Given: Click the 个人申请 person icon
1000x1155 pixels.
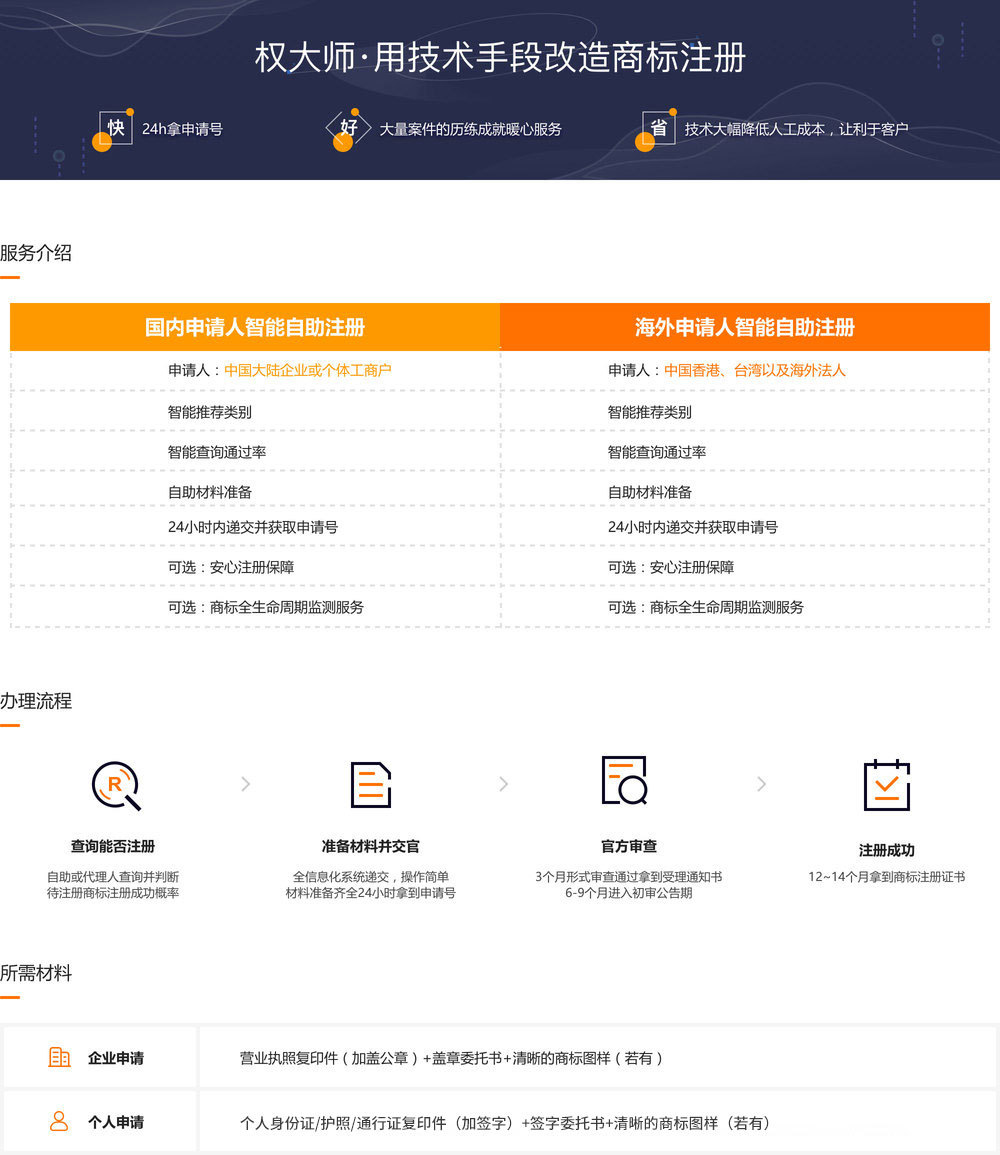Looking at the screenshot, I should click(x=59, y=1121).
